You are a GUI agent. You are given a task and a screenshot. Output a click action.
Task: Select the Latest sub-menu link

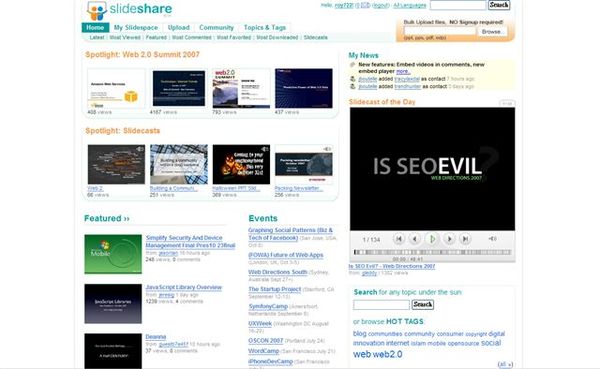97,38
